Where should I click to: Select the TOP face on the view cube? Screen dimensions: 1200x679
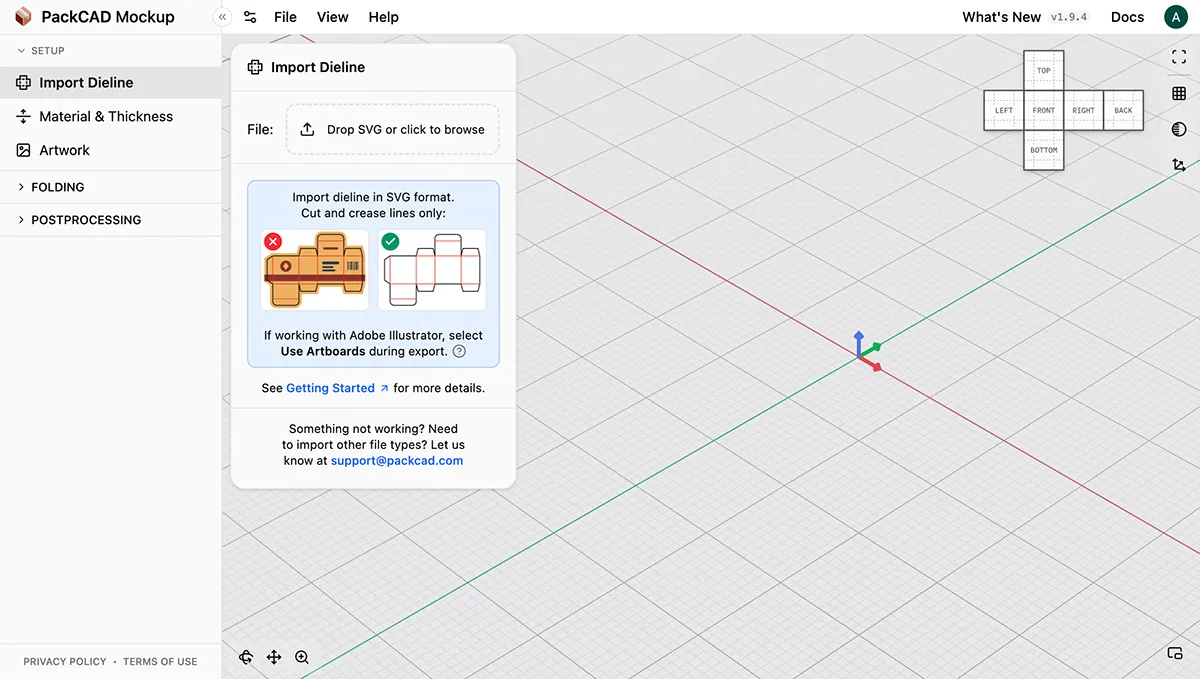click(x=1044, y=71)
